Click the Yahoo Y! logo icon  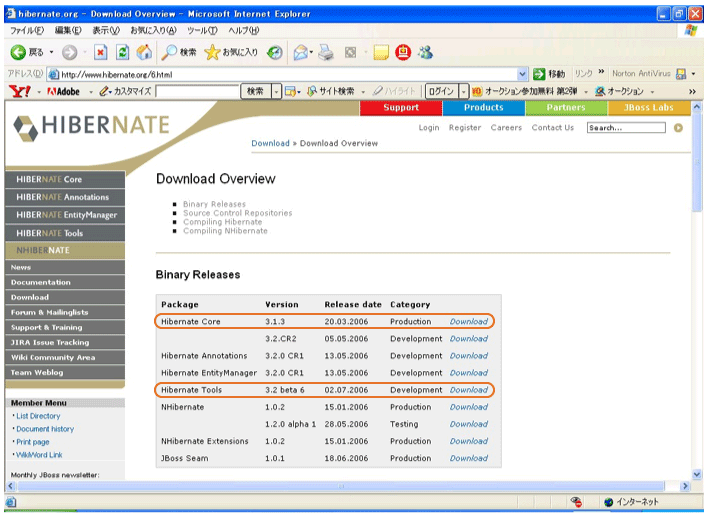pos(20,91)
